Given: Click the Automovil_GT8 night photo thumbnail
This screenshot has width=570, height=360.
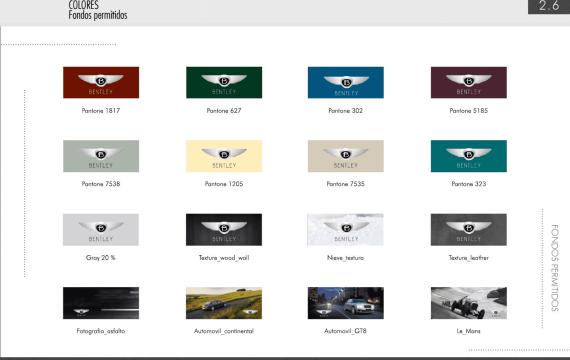Looking at the screenshot, I should (346, 303).
